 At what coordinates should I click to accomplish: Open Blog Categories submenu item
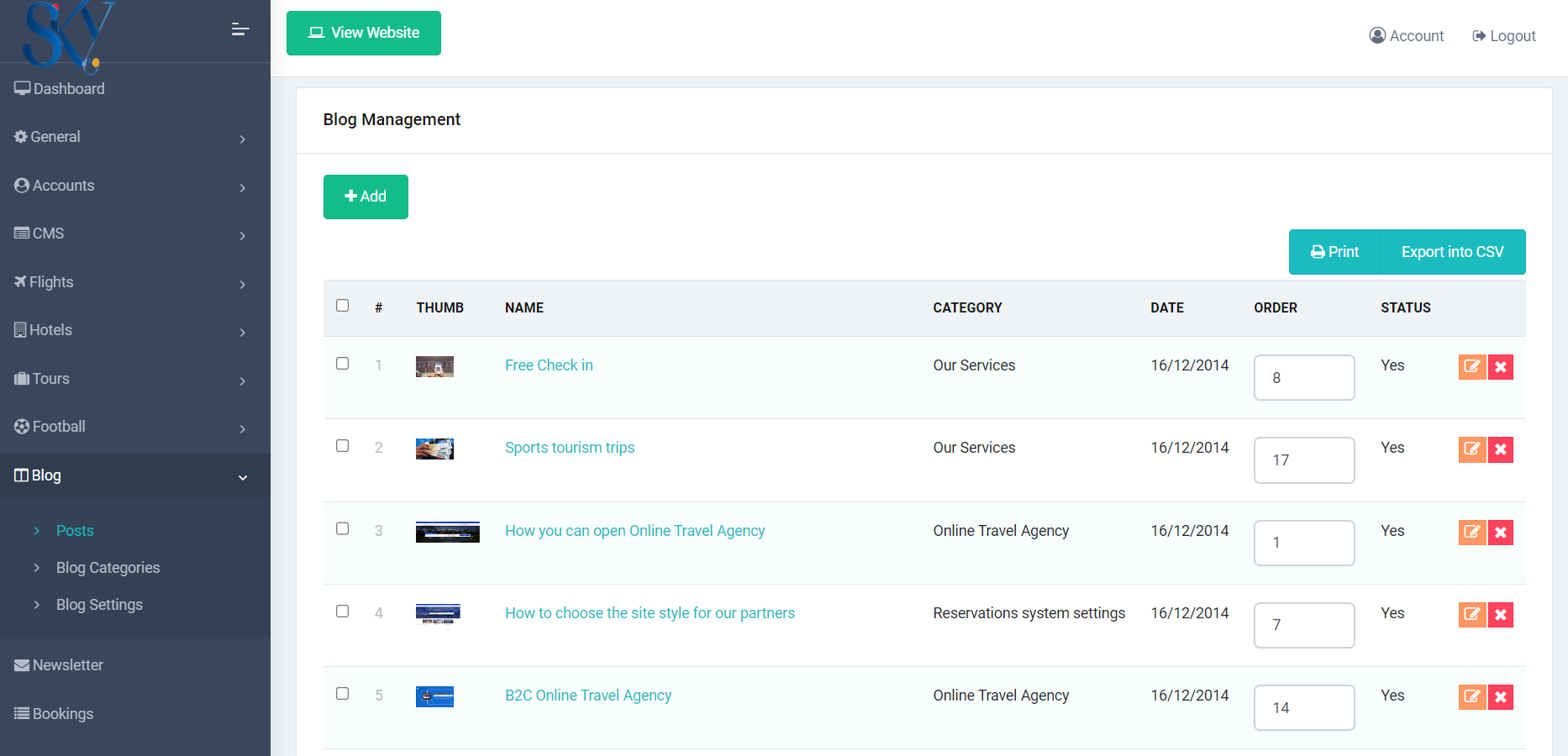pyautogui.click(x=108, y=568)
